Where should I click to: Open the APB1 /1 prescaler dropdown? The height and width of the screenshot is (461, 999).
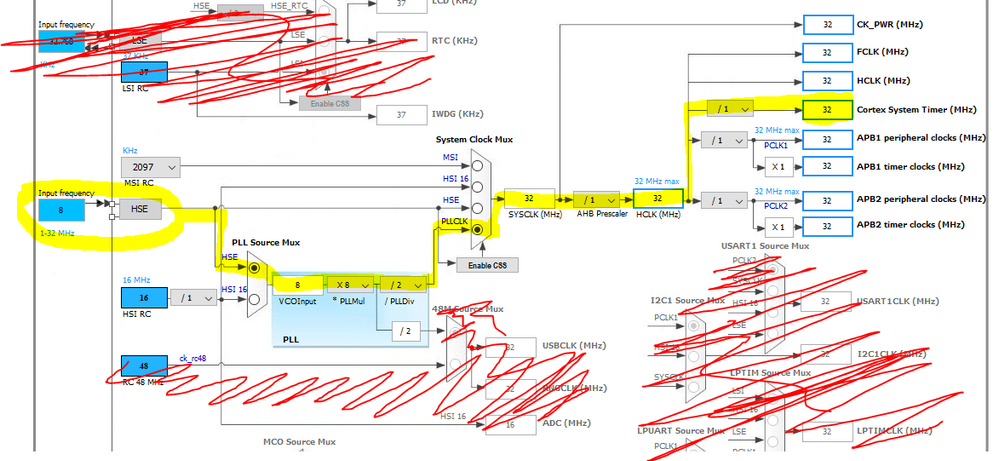point(724,140)
